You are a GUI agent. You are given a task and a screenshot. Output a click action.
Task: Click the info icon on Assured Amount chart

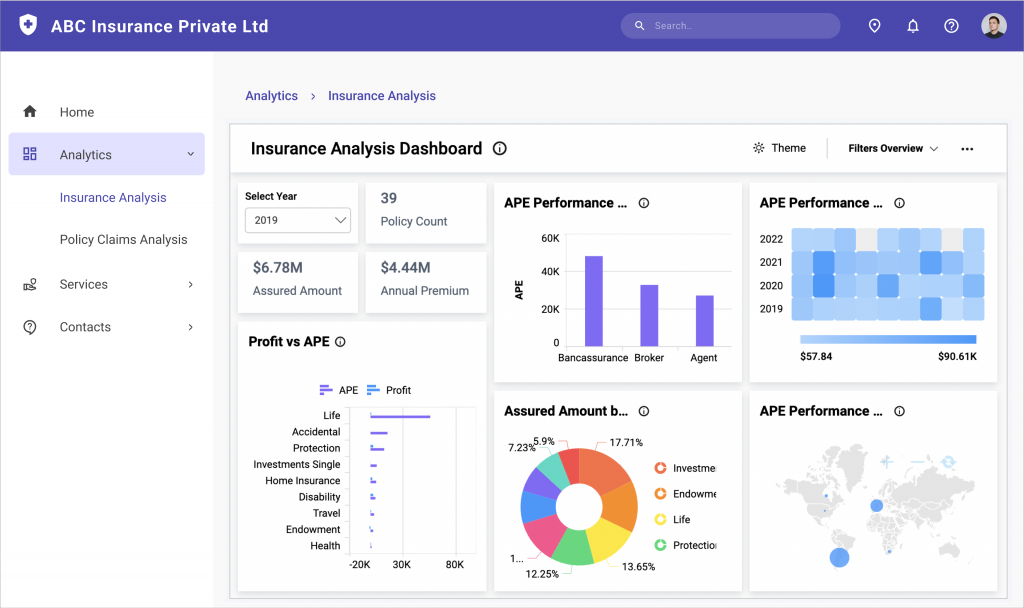[x=644, y=410]
